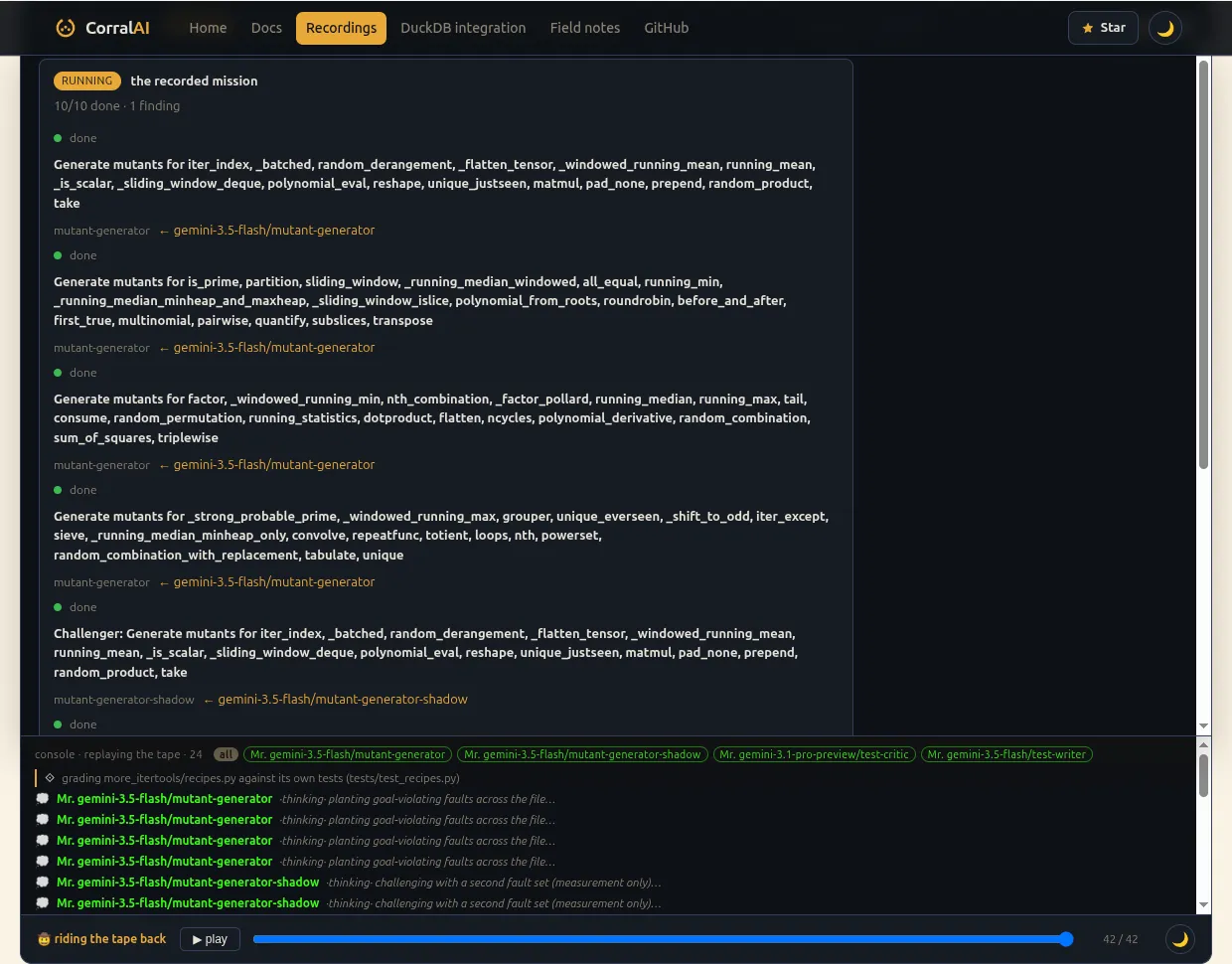Select the 'all' console filter chip

tap(226, 754)
